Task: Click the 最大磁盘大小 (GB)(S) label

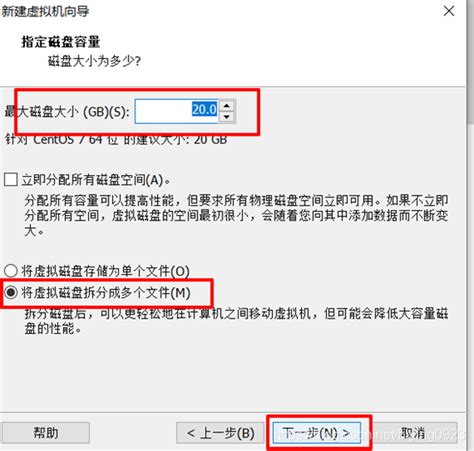Action: pos(67,112)
